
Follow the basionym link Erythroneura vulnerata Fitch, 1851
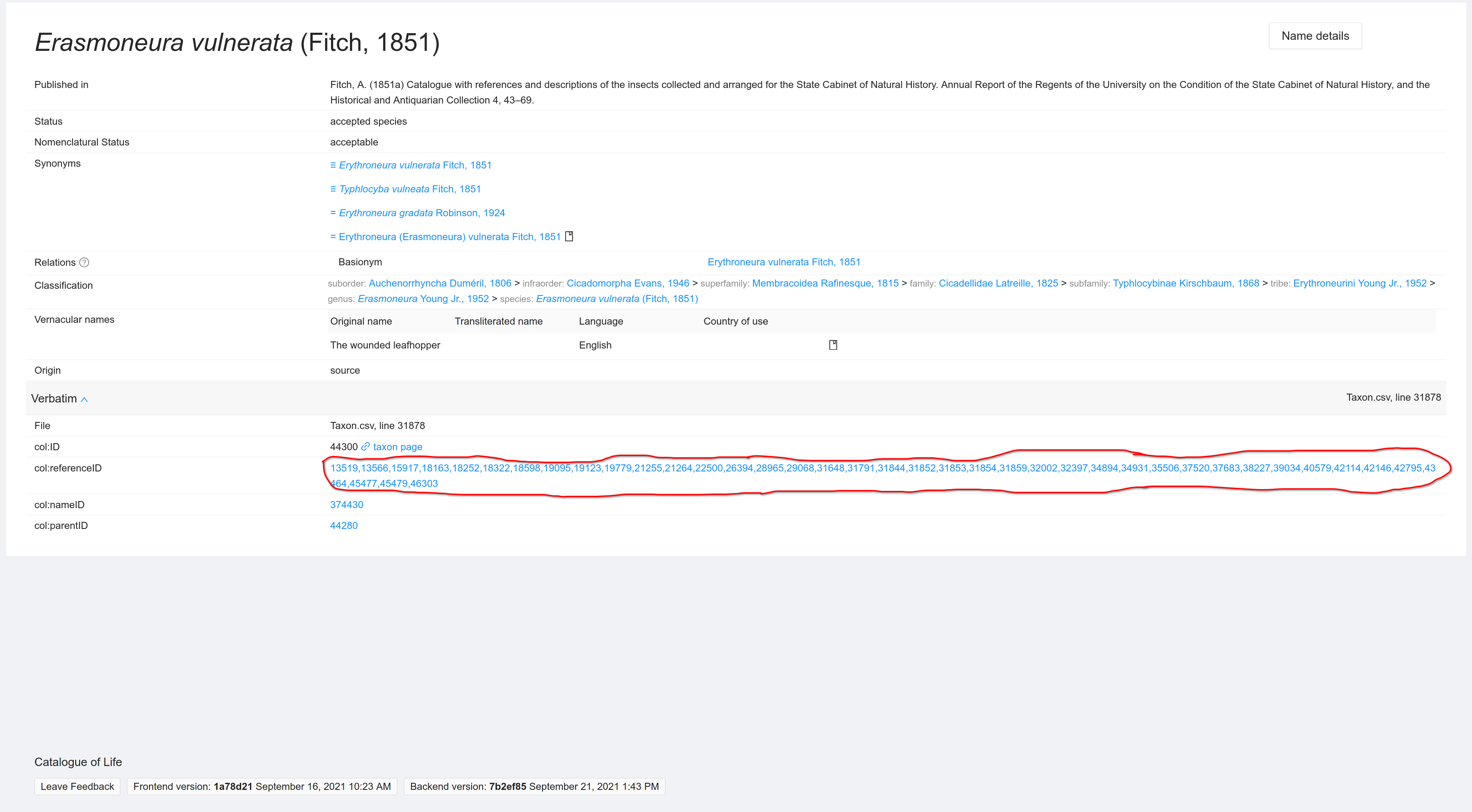pyautogui.click(x=784, y=261)
